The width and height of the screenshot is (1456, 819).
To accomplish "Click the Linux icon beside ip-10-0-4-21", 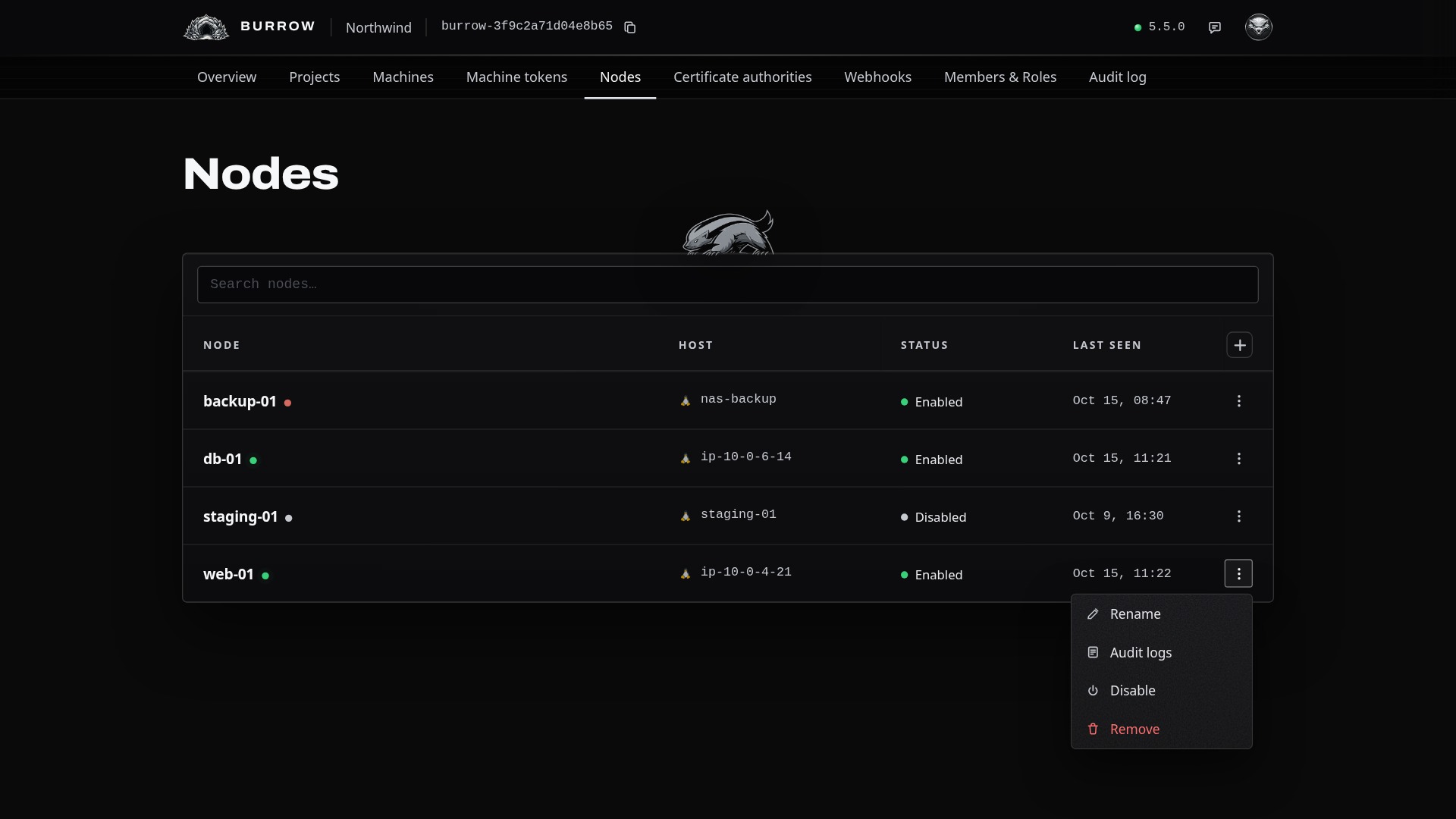I will pos(686,573).
